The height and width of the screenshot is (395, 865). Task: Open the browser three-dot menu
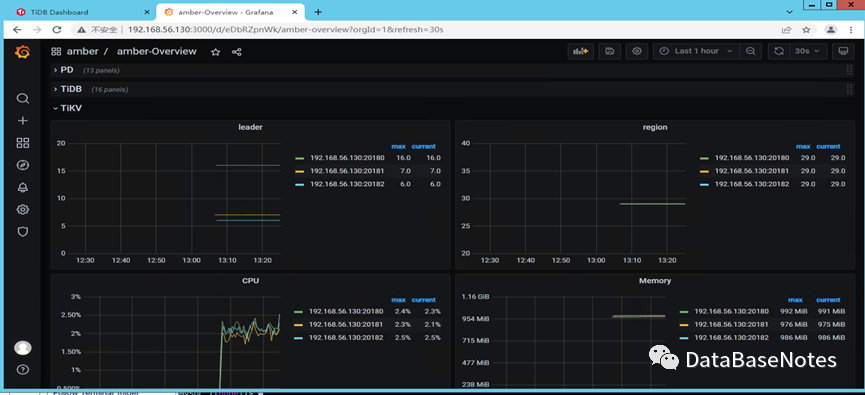[850, 30]
